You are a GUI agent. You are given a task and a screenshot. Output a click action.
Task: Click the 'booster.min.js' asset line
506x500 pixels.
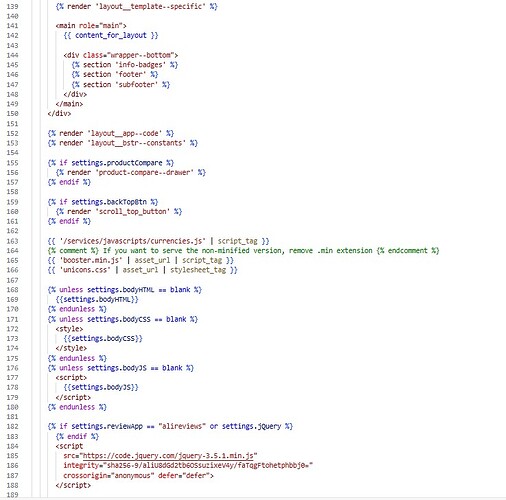click(140, 260)
